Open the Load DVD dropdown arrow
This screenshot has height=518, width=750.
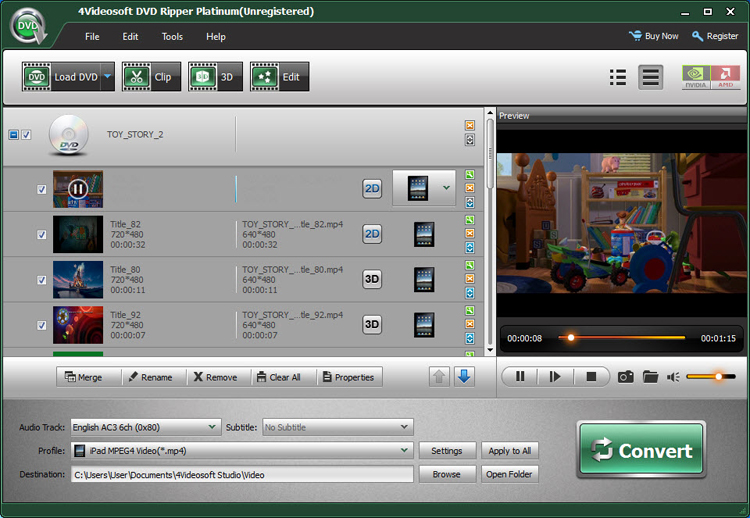[108, 77]
